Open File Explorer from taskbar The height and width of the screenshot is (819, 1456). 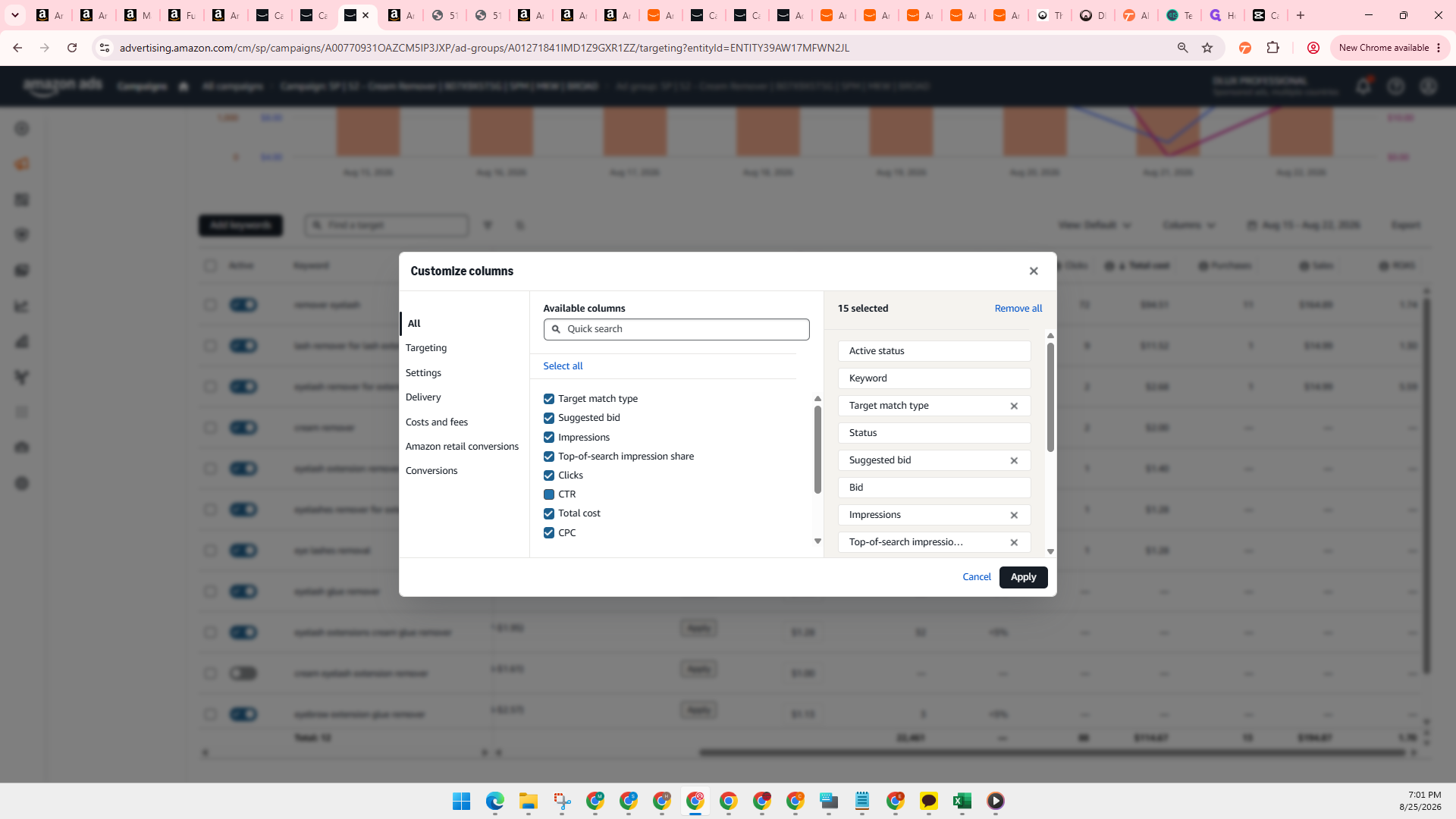[528, 801]
